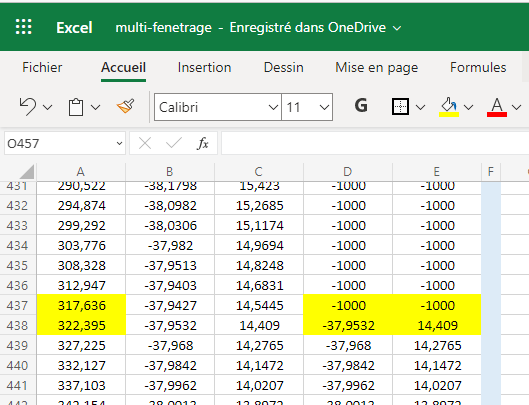The height and width of the screenshot is (405, 529).
Task: Open the Dessin tab
Action: [x=283, y=68]
